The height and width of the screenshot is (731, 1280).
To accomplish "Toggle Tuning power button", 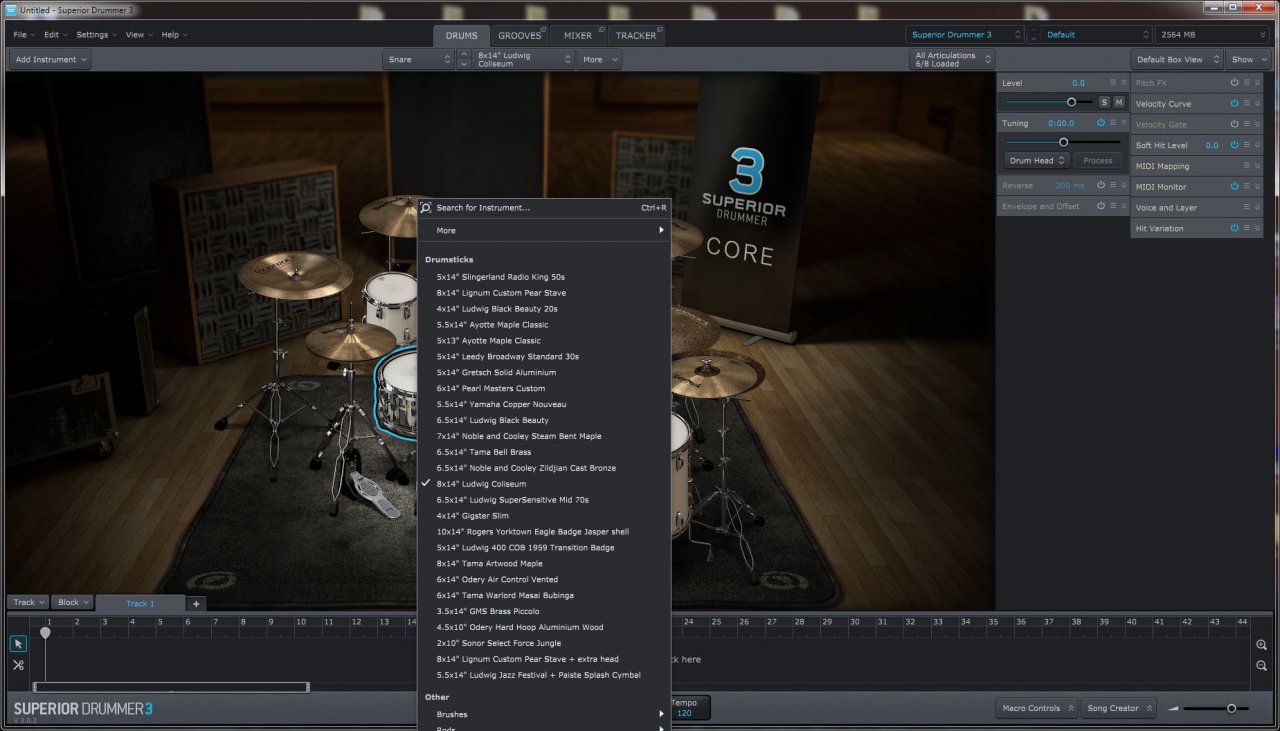I will click(x=1100, y=122).
